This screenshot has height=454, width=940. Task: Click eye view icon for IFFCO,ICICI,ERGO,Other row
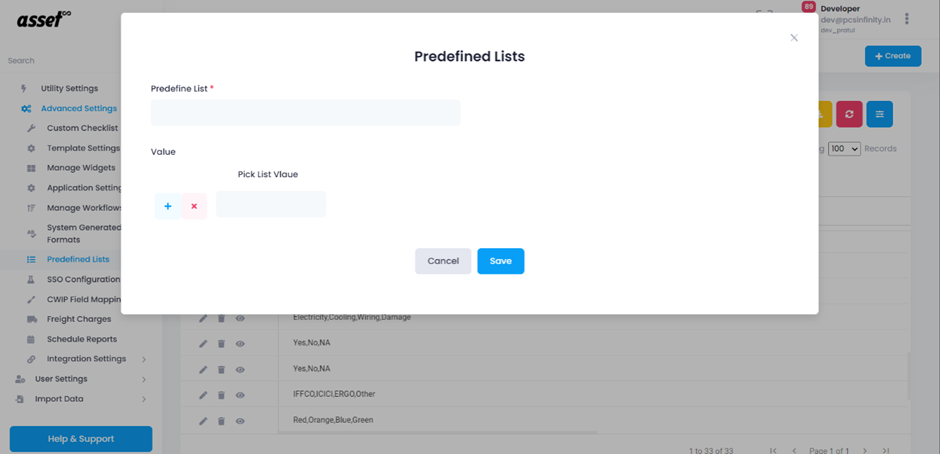(x=240, y=395)
